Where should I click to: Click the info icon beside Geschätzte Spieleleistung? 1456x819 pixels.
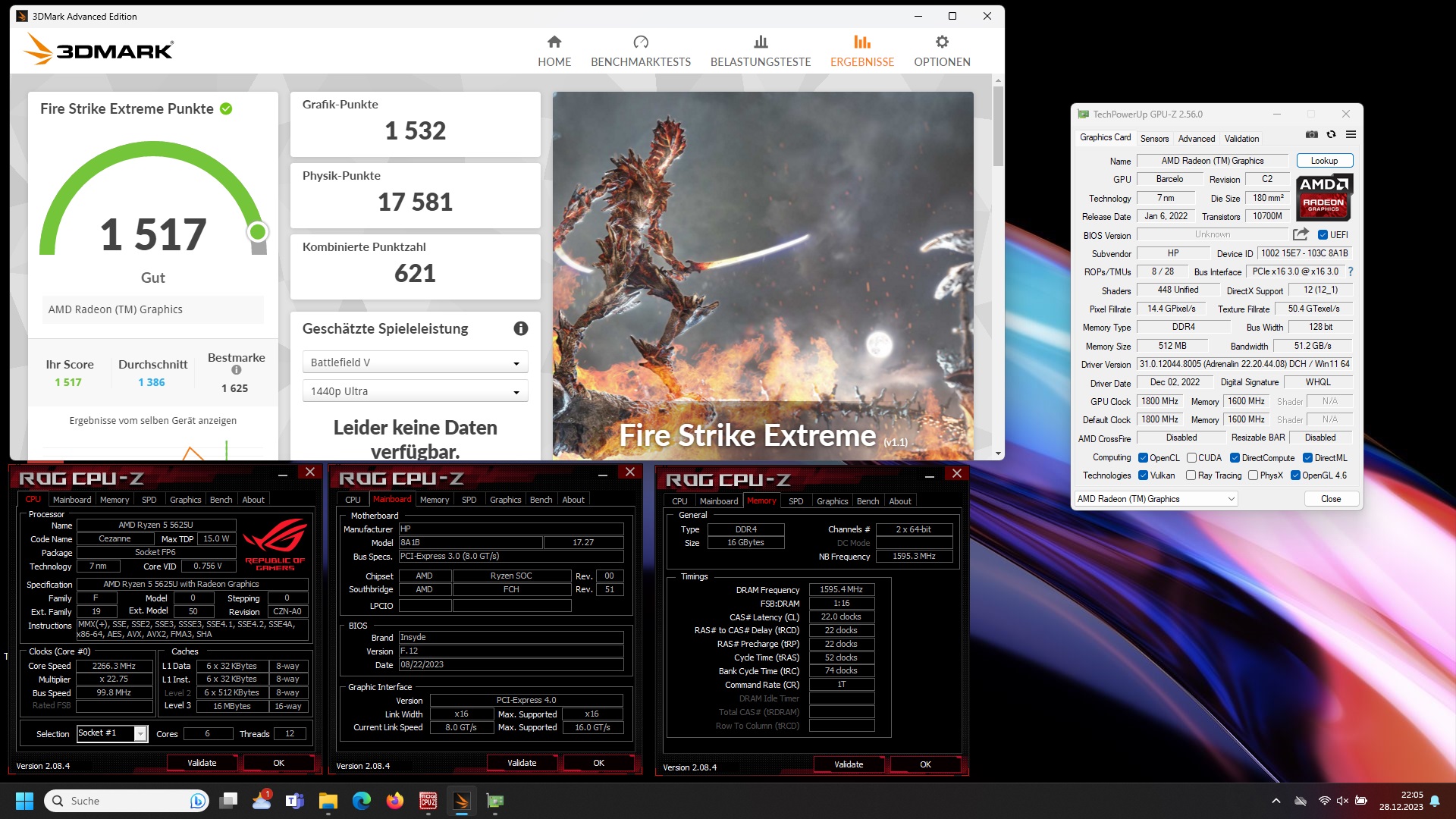pos(520,328)
